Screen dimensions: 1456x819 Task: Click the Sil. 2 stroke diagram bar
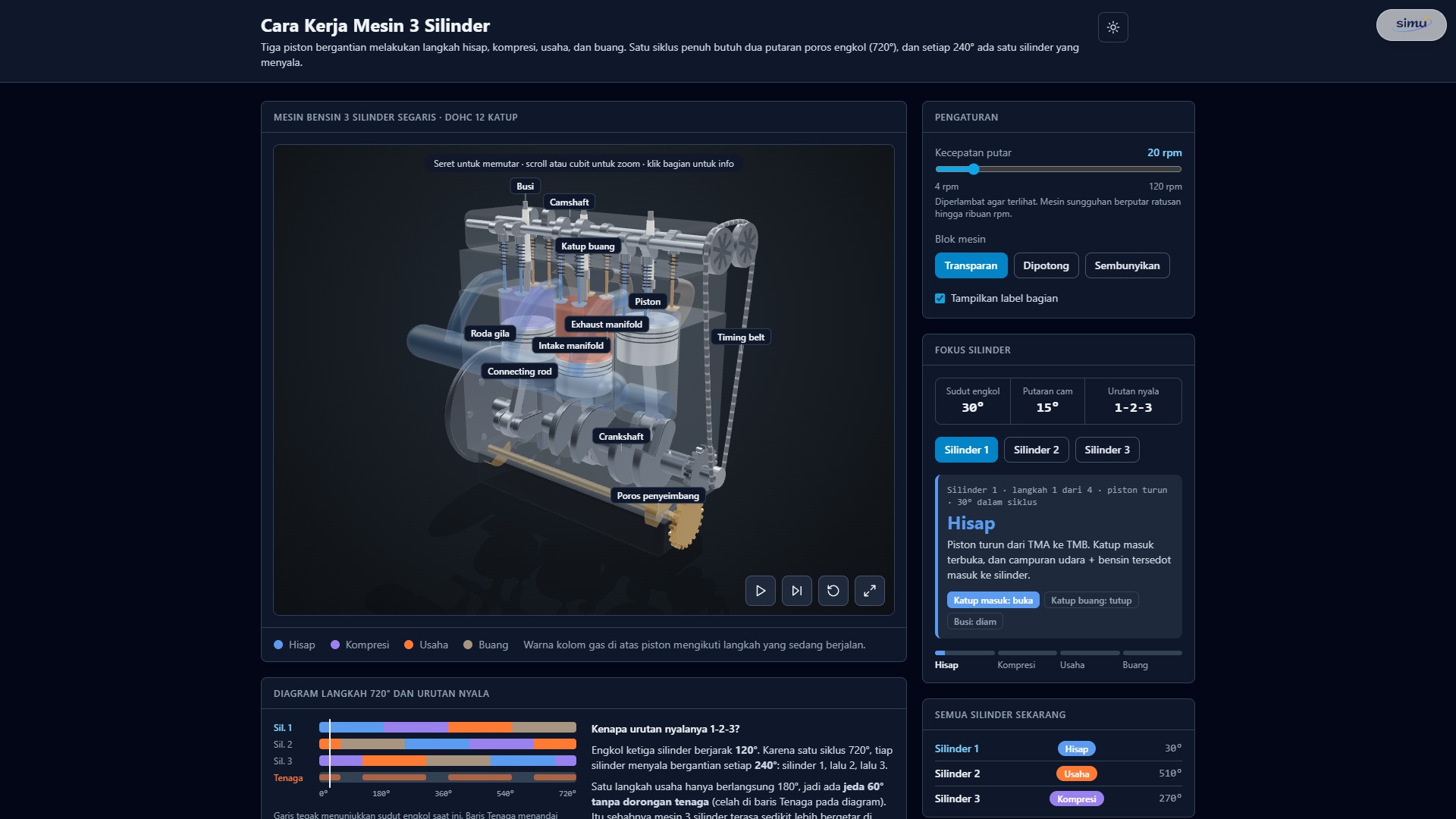[x=447, y=745]
